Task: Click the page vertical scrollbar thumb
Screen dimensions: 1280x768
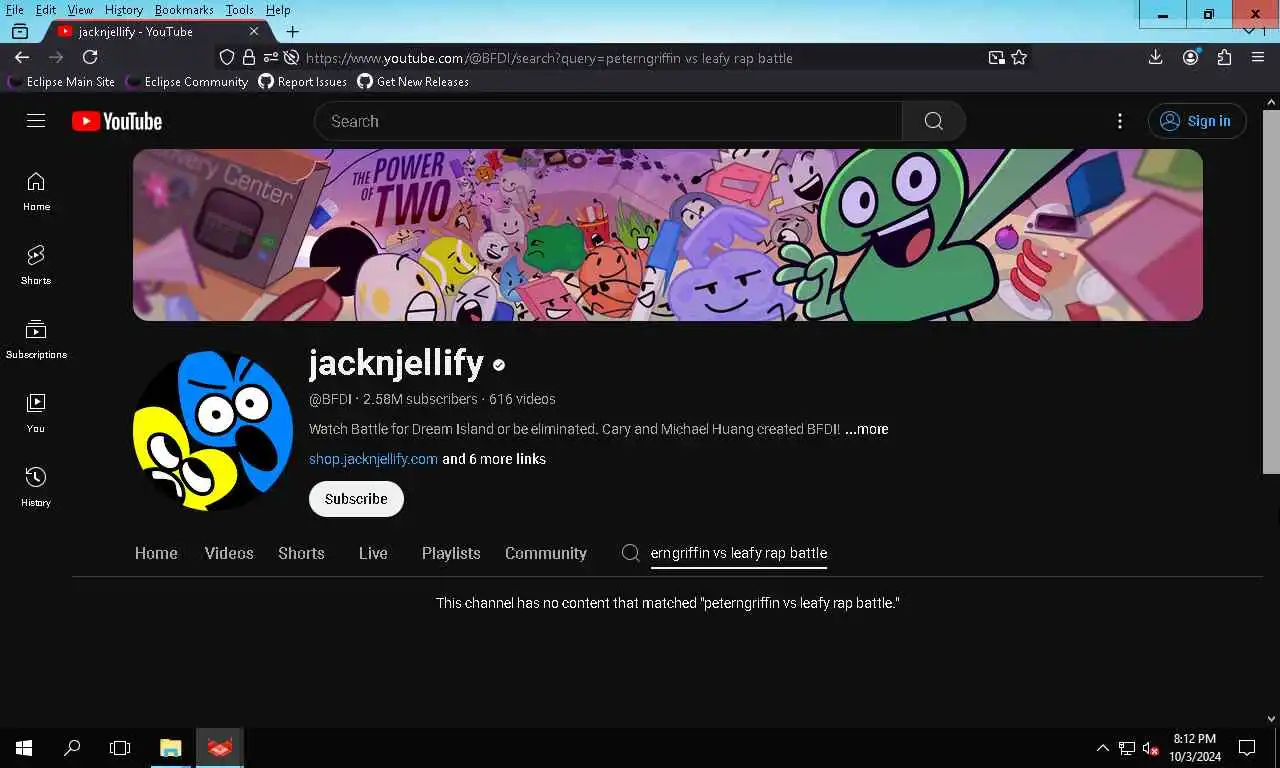Action: [x=1271, y=290]
